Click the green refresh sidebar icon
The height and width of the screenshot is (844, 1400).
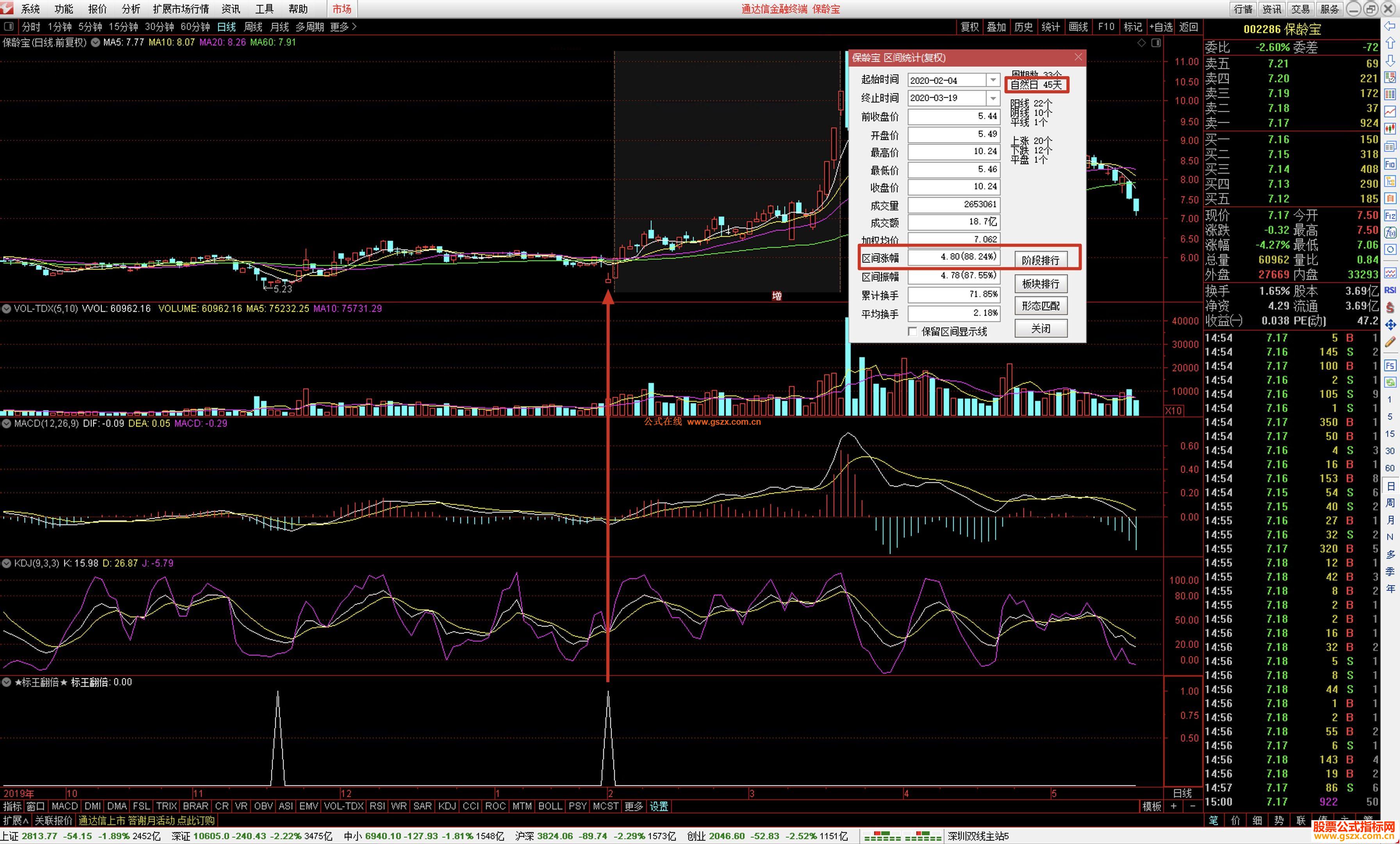(x=1390, y=382)
